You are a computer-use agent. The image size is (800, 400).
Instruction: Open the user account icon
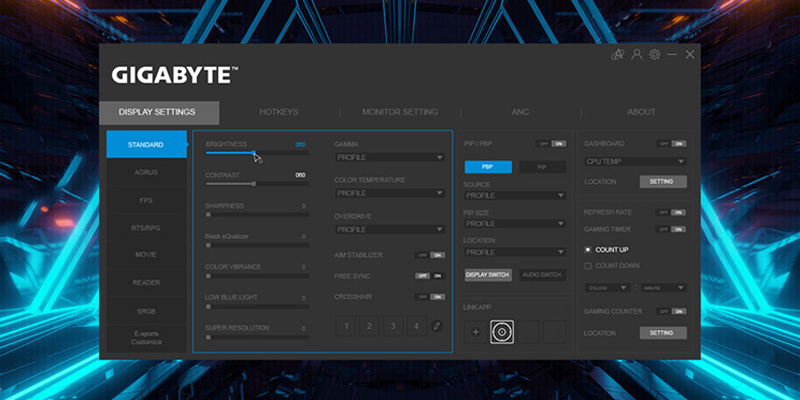(x=637, y=55)
